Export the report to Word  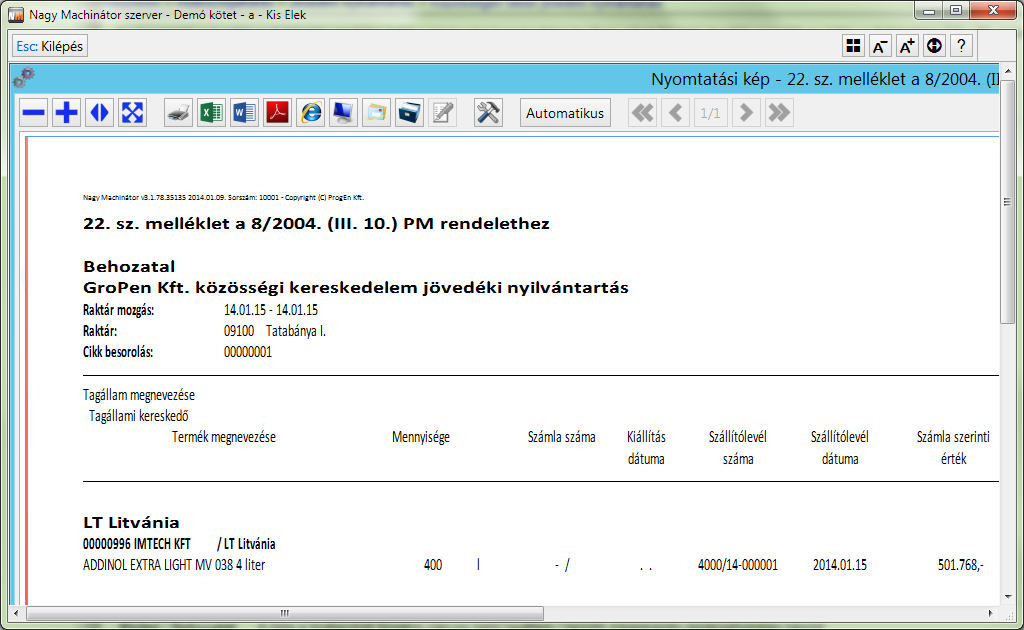[244, 113]
